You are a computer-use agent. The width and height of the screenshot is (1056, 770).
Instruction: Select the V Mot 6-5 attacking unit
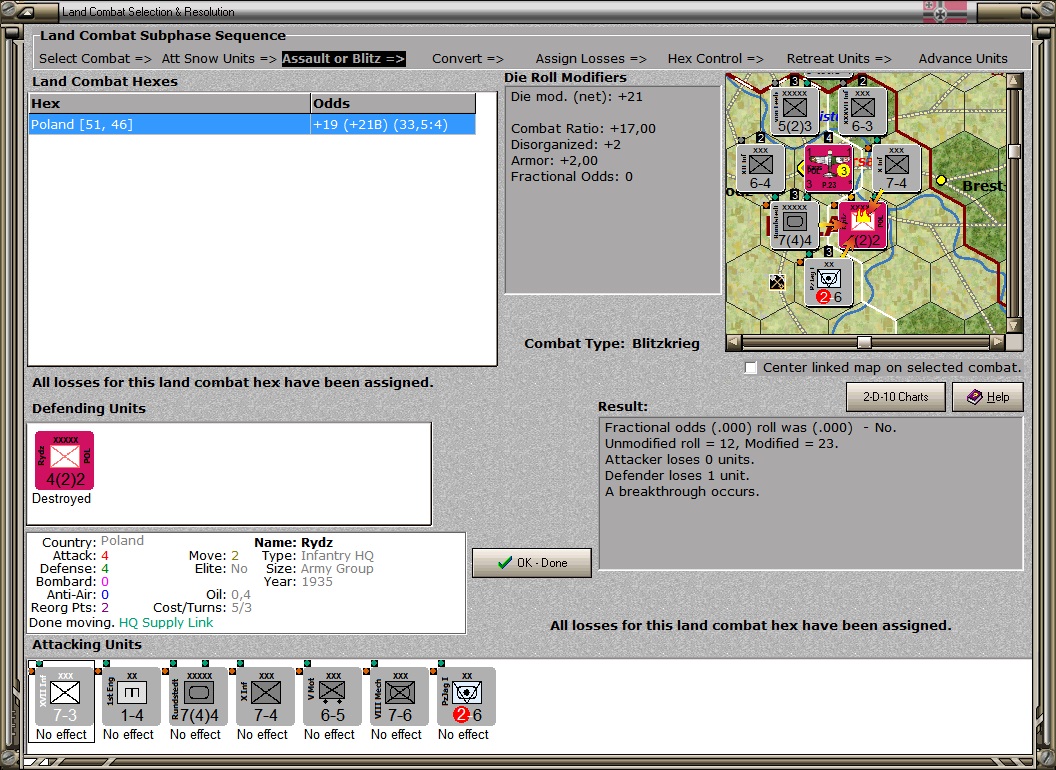coord(333,697)
